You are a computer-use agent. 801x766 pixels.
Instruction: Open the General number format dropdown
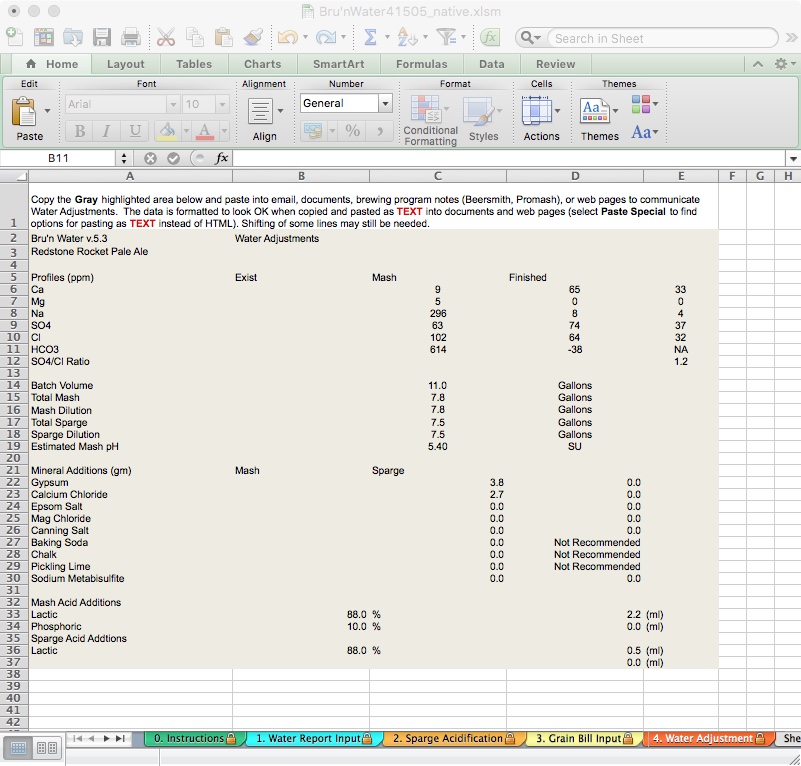(385, 103)
